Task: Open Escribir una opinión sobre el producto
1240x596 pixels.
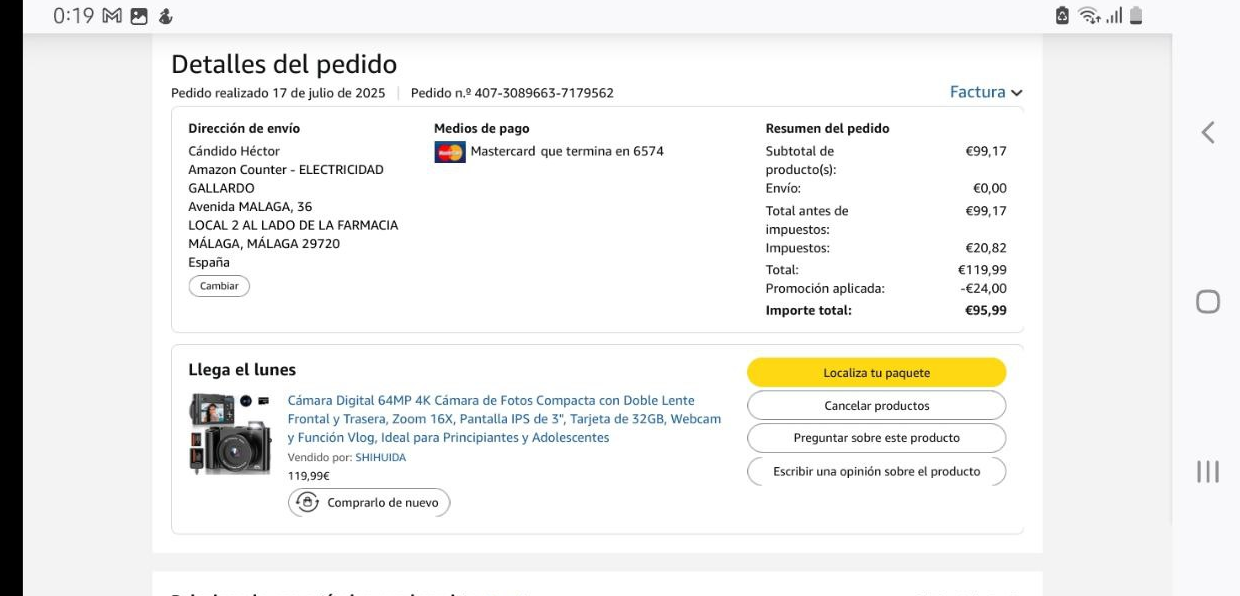Action: (x=876, y=471)
